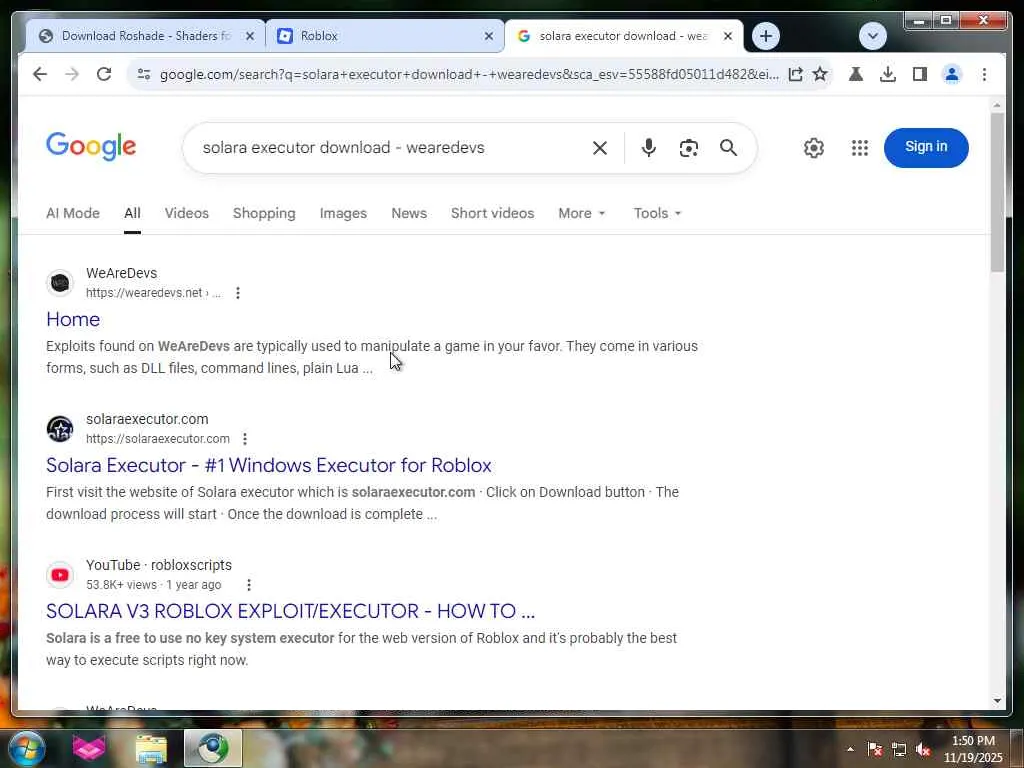Screen dimensions: 1024x768
Task: Click the page vertical scrollbar thumb
Action: 997,193
